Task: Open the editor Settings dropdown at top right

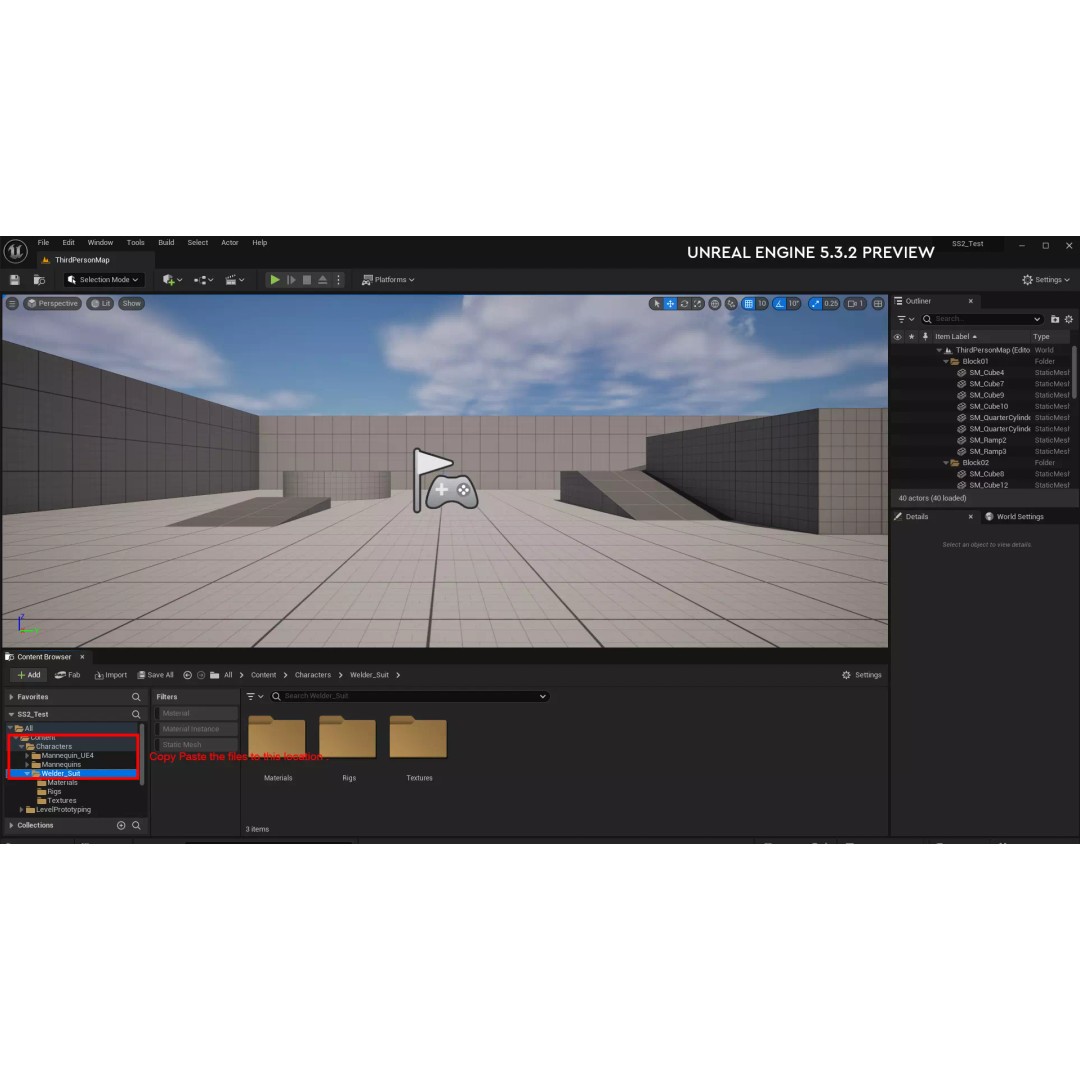Action: [x=1046, y=280]
